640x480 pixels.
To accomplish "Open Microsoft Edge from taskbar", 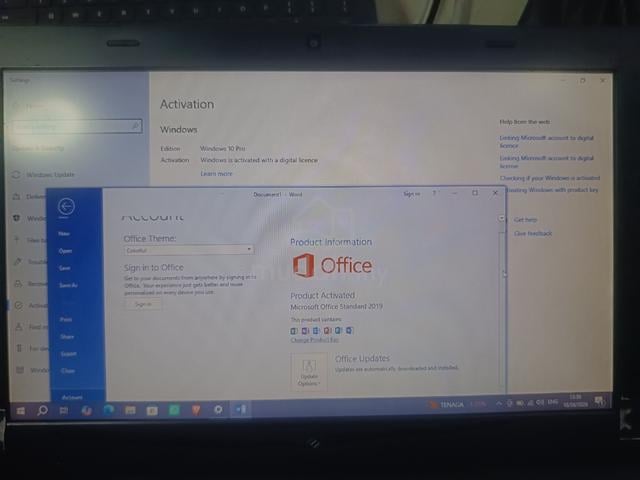I will click(109, 409).
